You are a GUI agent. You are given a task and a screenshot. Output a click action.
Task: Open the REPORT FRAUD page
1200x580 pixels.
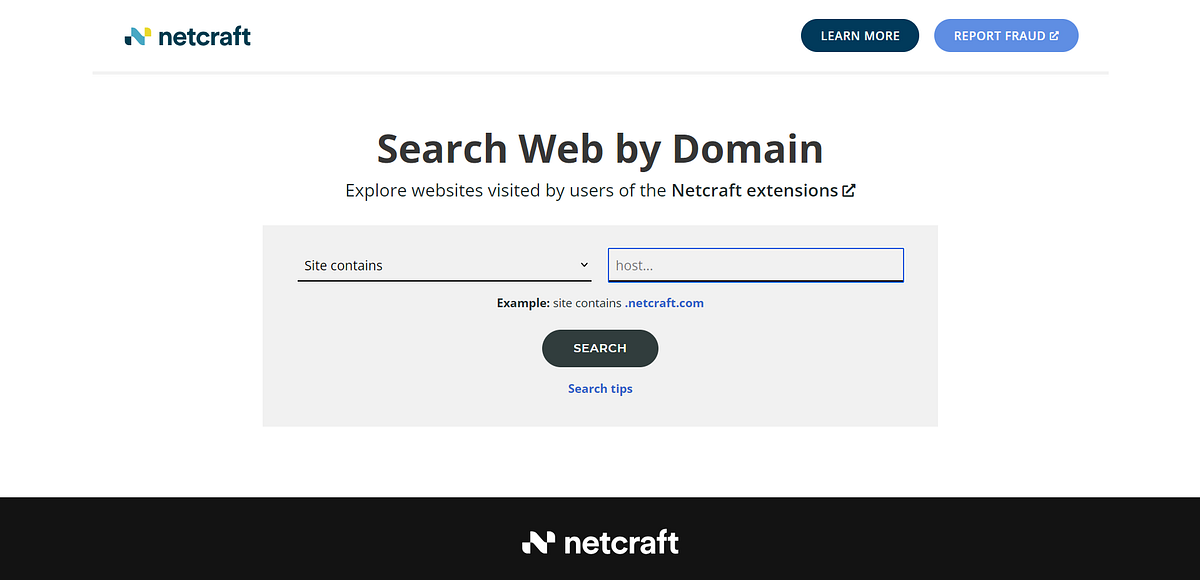click(x=1005, y=35)
